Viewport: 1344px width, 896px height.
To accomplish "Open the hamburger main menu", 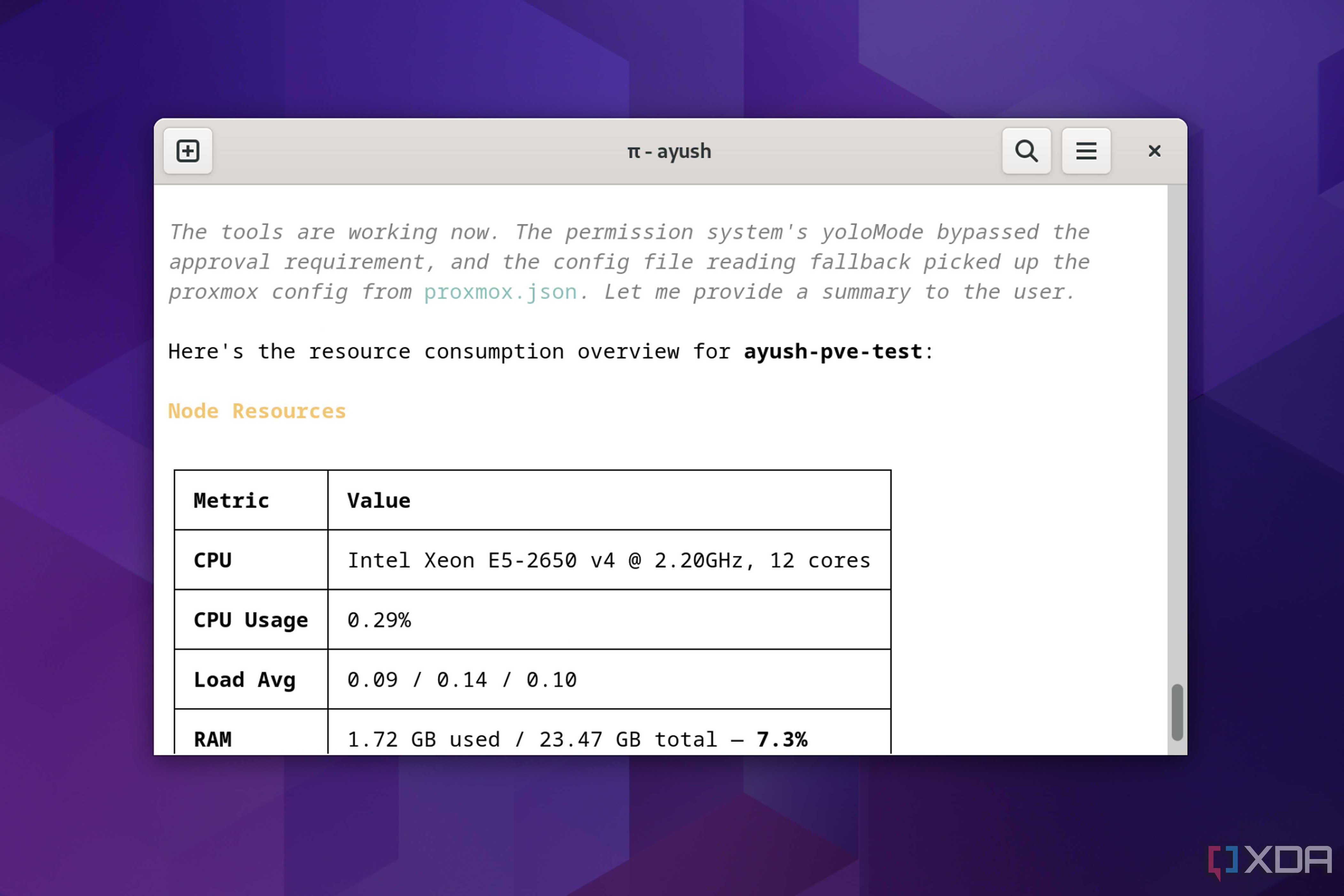I will pos(1086,151).
